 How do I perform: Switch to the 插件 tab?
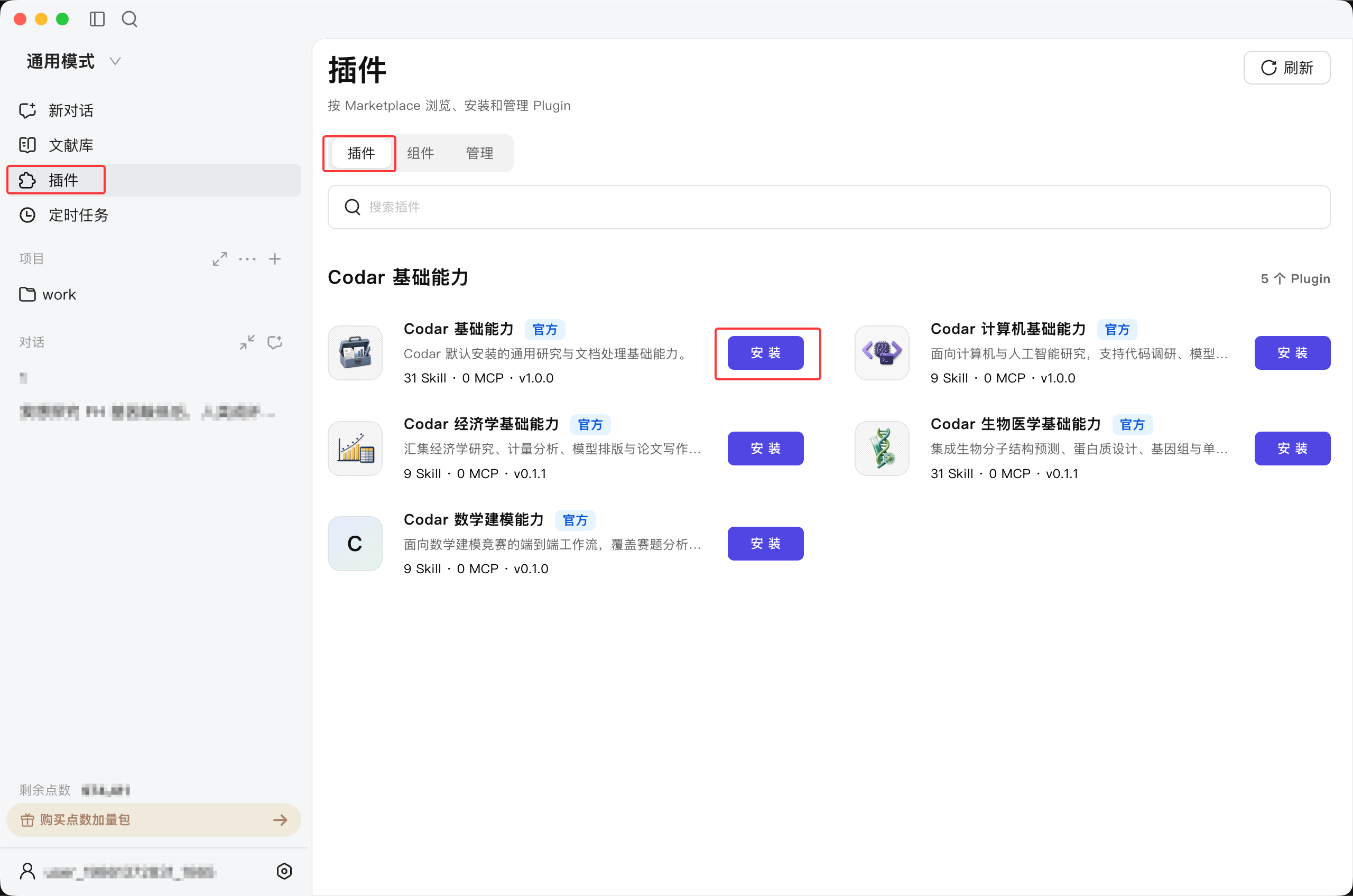362,153
